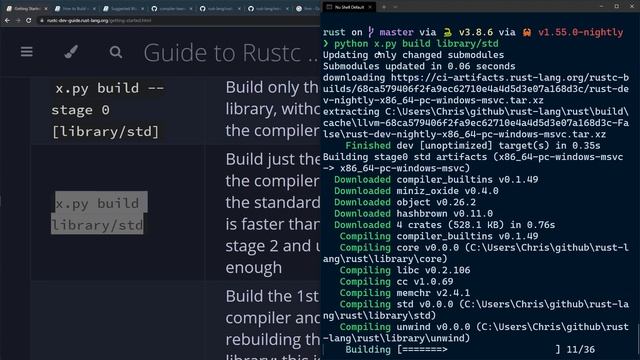
Task: Click 'Downloaded 4 crates (528.1 KB)' line
Action: click(x=444, y=225)
